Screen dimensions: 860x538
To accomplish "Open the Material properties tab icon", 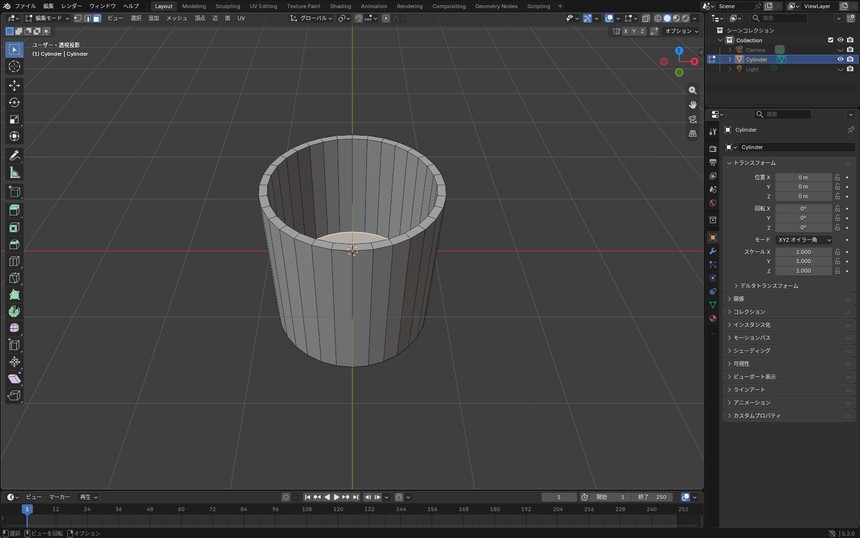I will coord(712,318).
